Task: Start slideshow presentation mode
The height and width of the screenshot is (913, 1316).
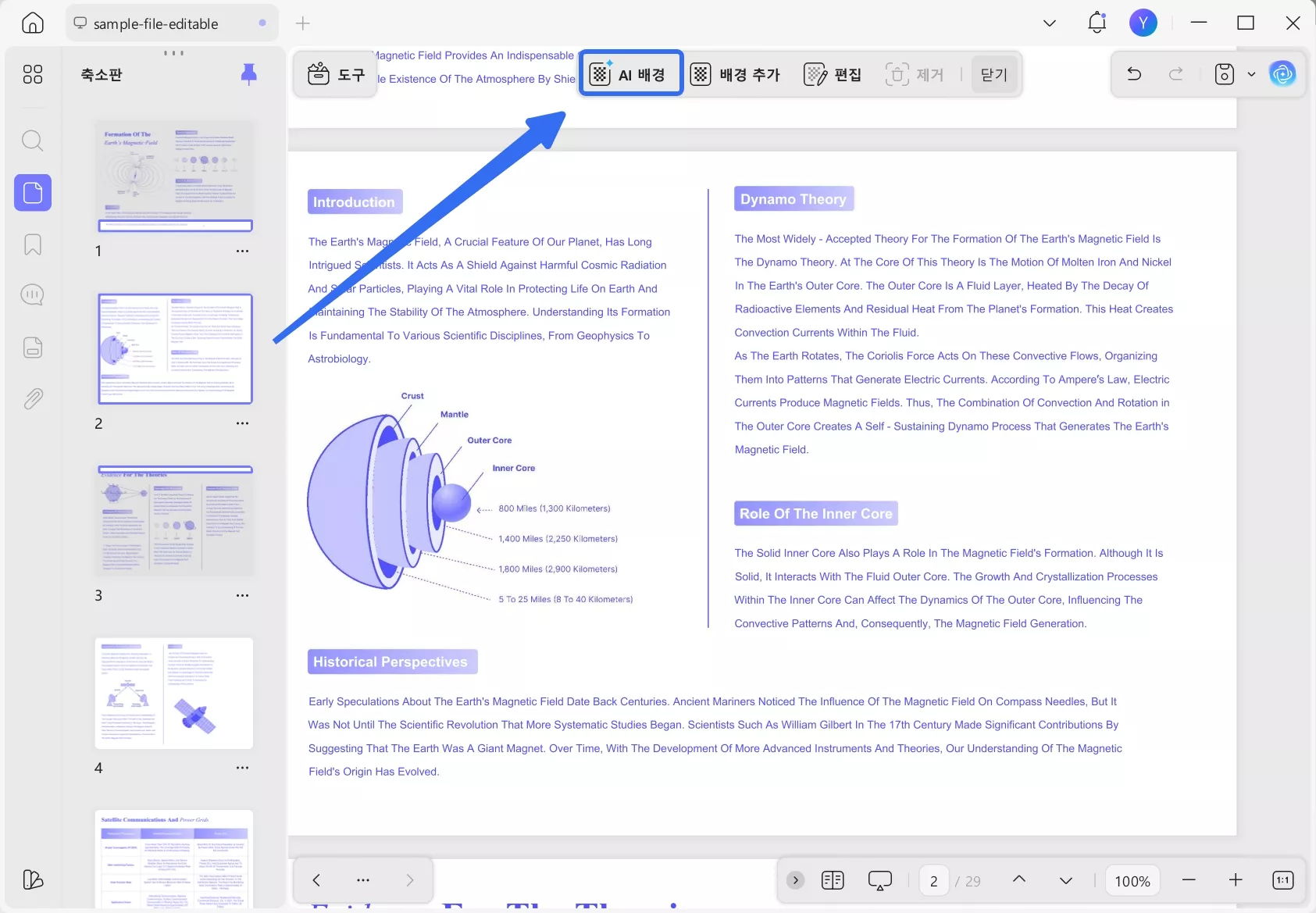Action: 880,881
